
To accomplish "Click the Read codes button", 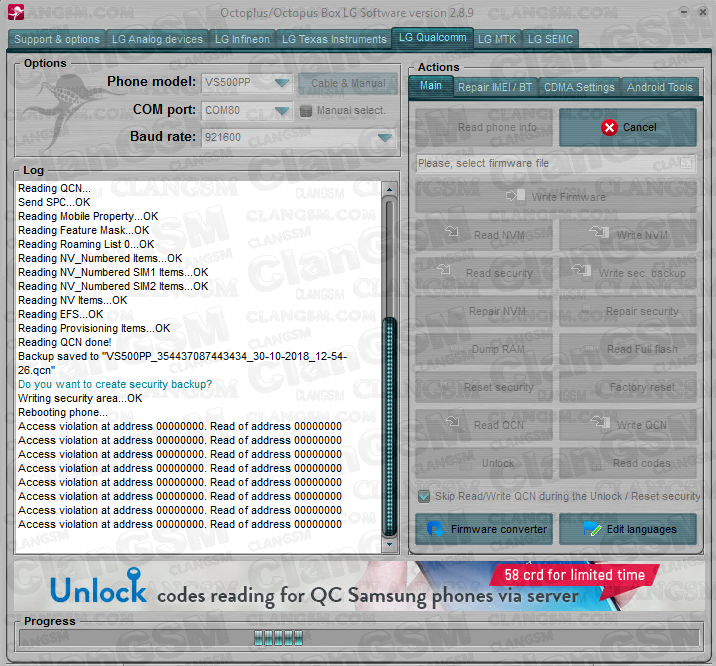I will point(628,463).
